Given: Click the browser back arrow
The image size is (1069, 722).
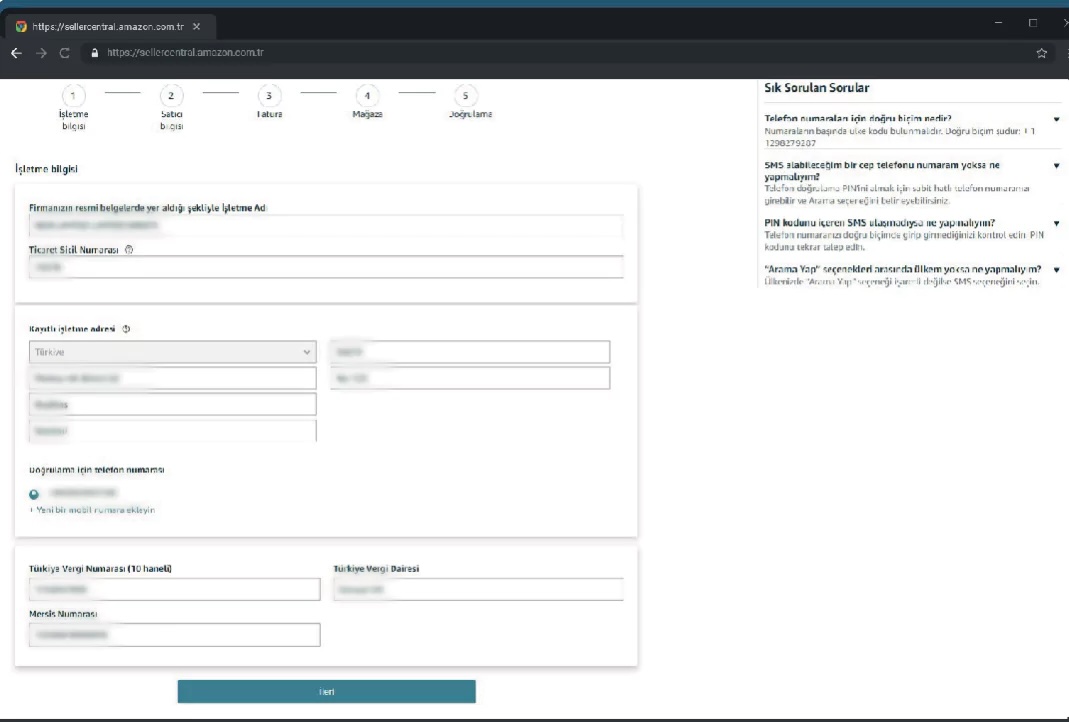Looking at the screenshot, I should 16,53.
